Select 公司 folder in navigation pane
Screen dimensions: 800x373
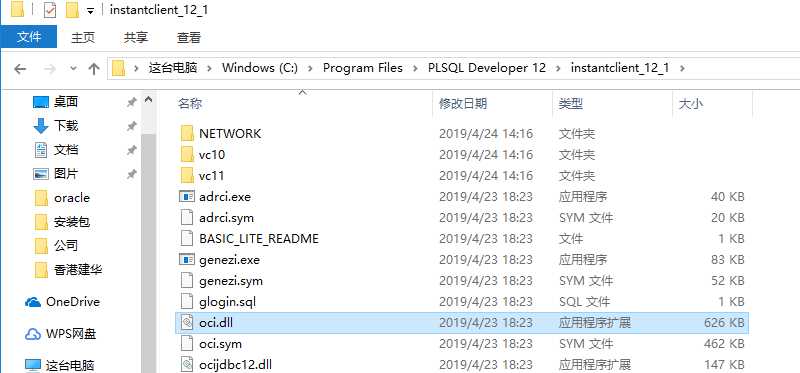(x=66, y=245)
